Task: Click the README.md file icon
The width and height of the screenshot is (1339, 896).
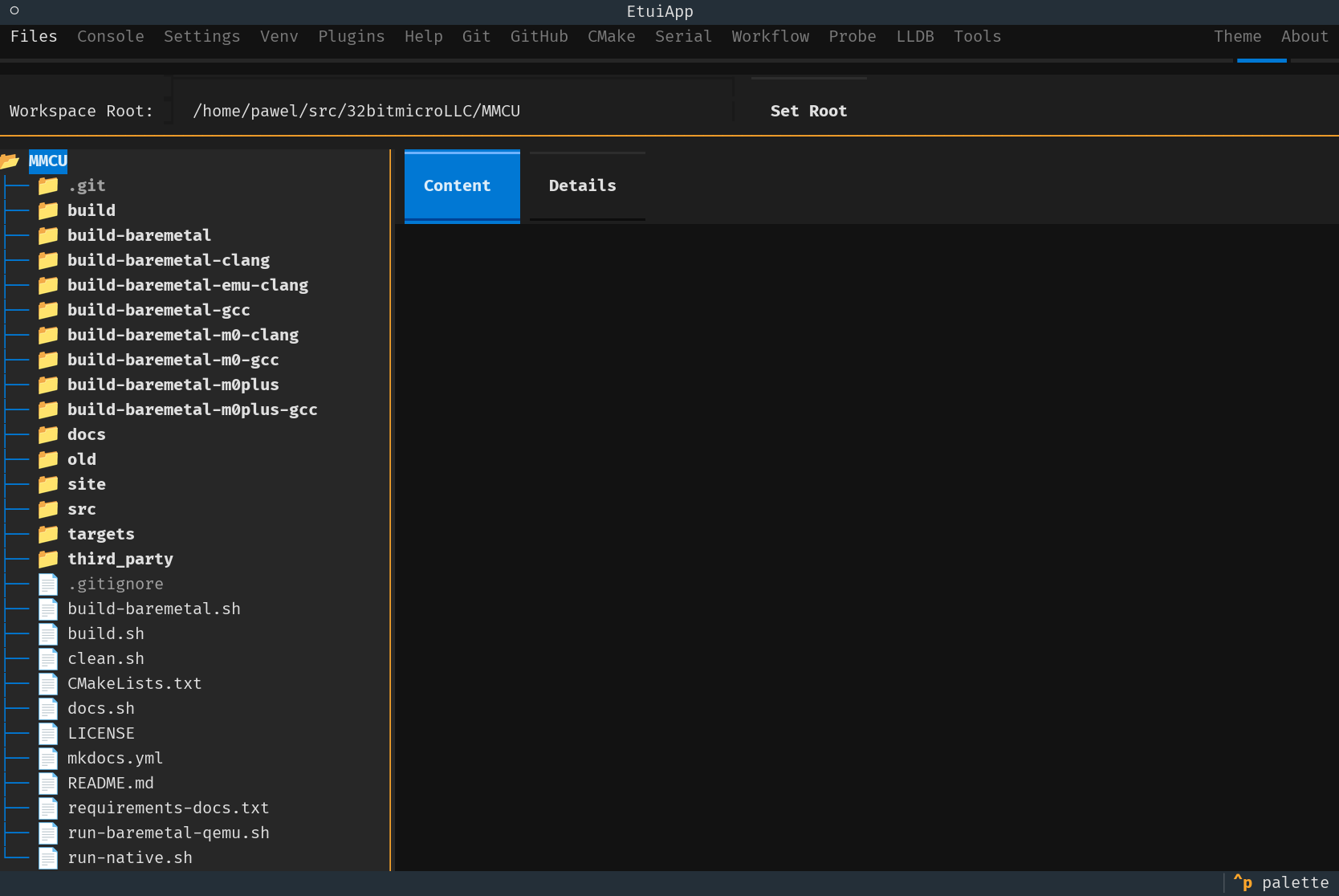Action: tap(48, 783)
